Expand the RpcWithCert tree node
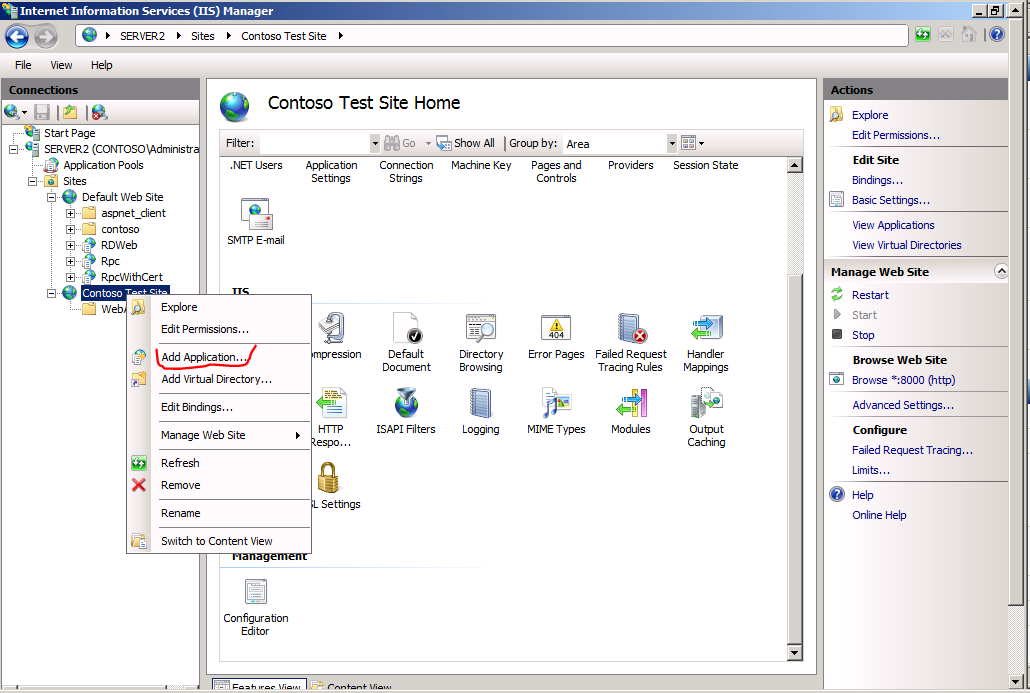 [x=70, y=277]
